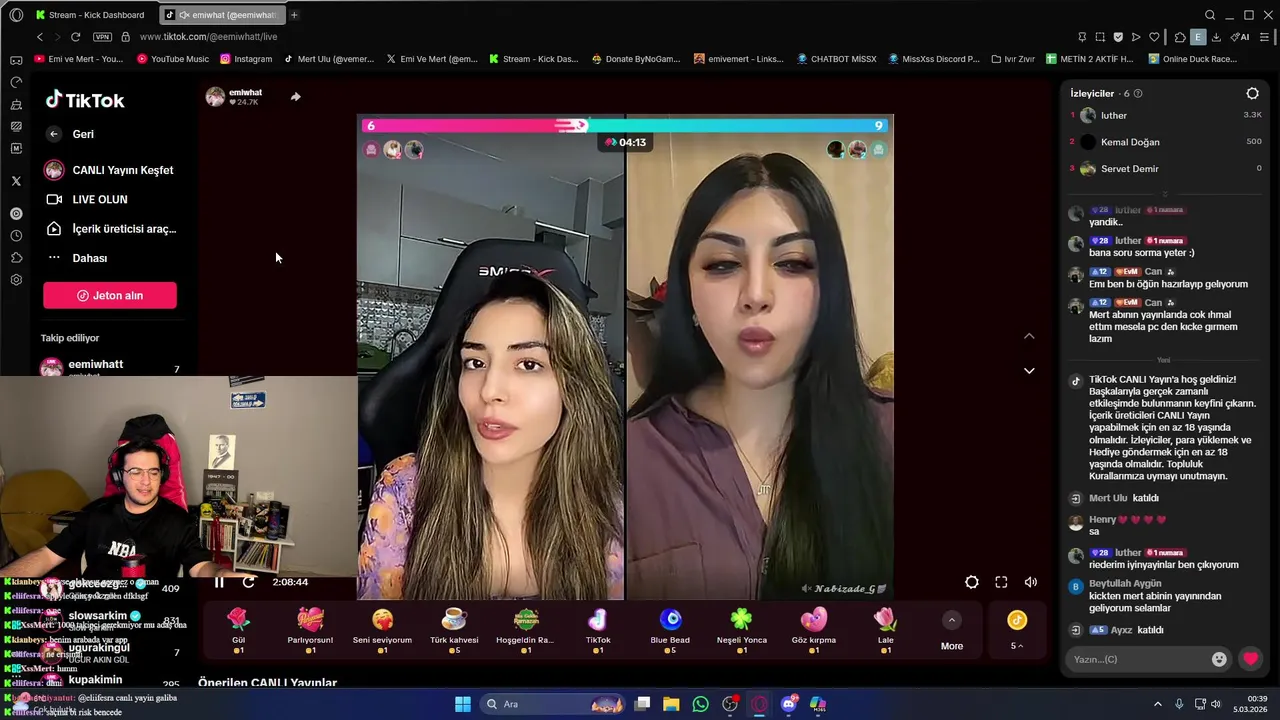Click the İzleyiciler info help icon
Image resolution: width=1280 pixels, height=720 pixels.
point(1138,93)
